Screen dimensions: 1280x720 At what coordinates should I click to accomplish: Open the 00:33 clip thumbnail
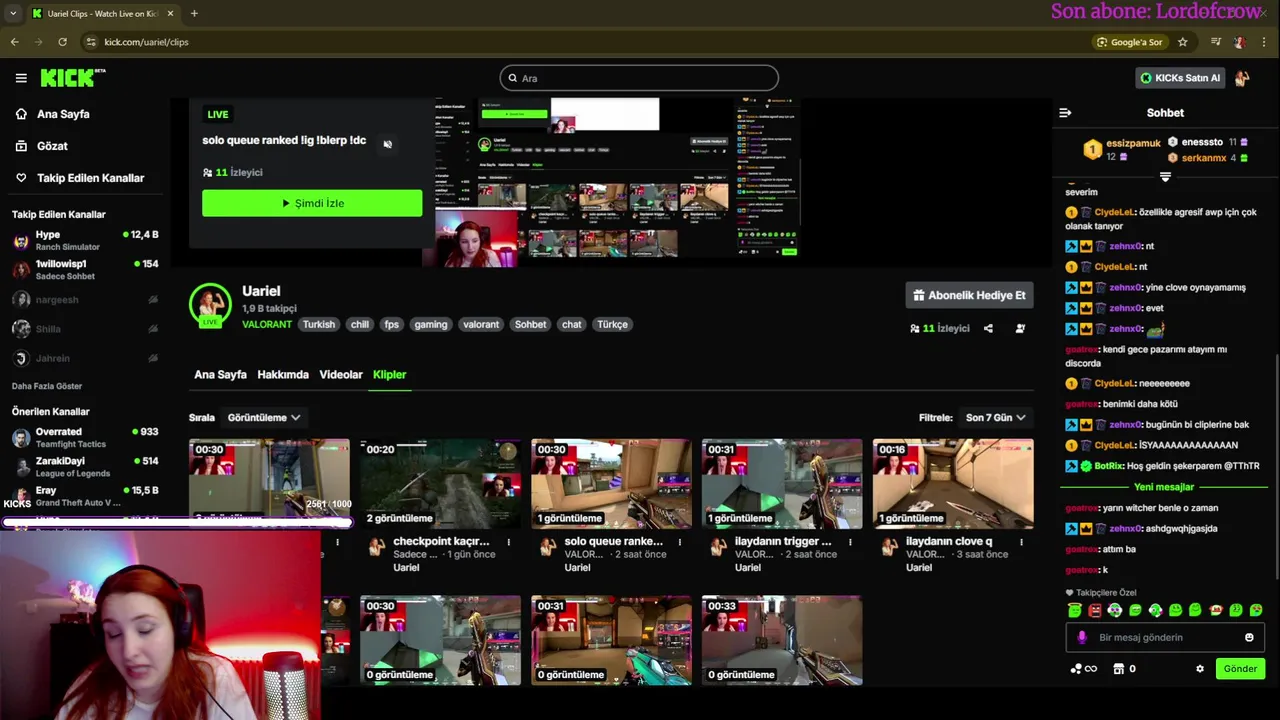(782, 641)
